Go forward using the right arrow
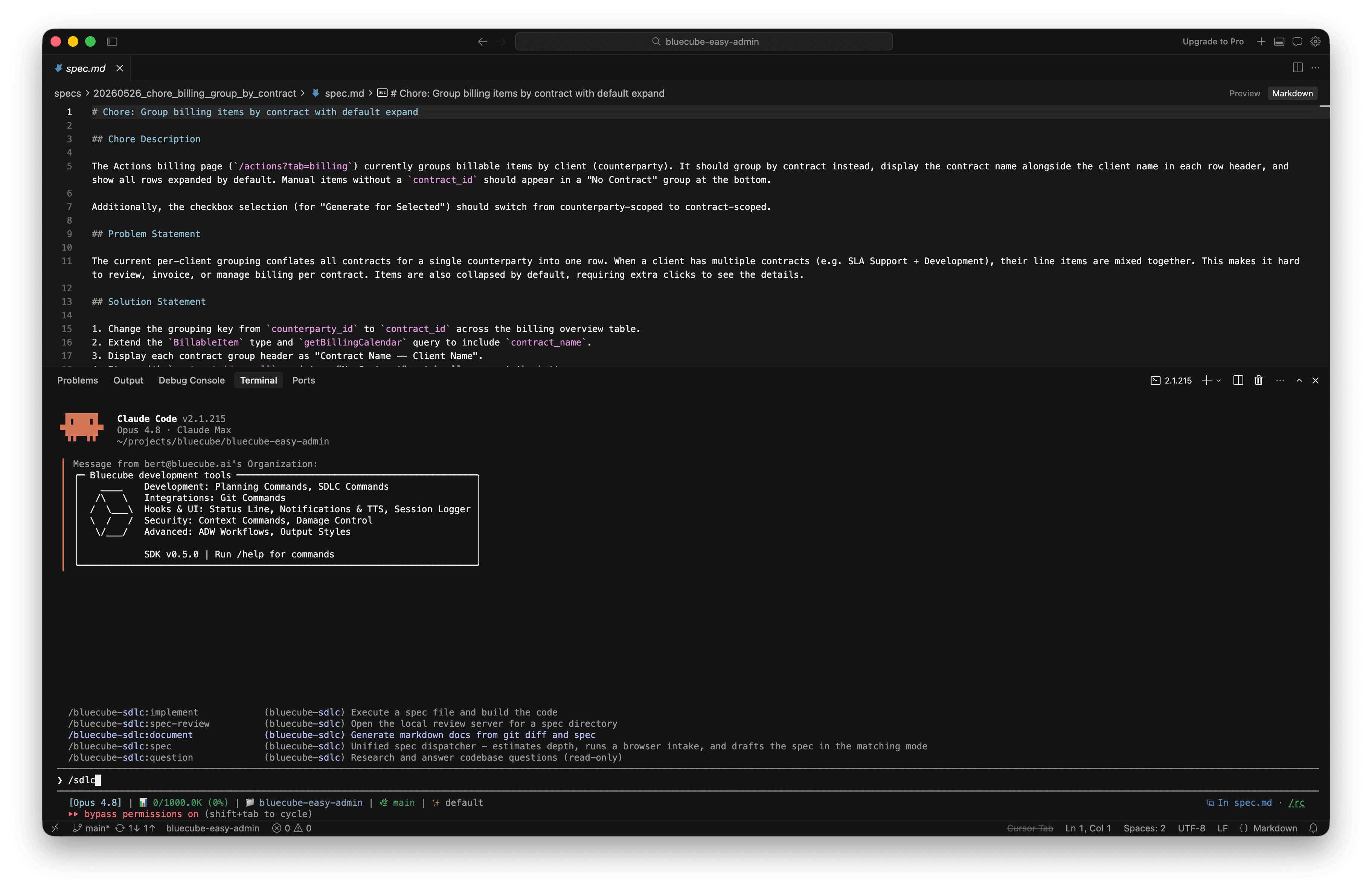 [x=501, y=41]
